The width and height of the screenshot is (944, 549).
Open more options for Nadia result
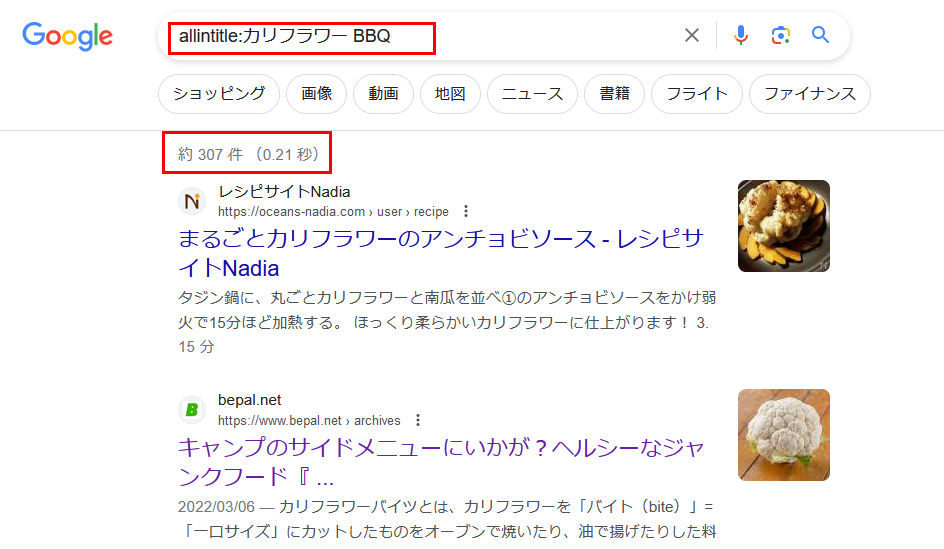[466, 212]
